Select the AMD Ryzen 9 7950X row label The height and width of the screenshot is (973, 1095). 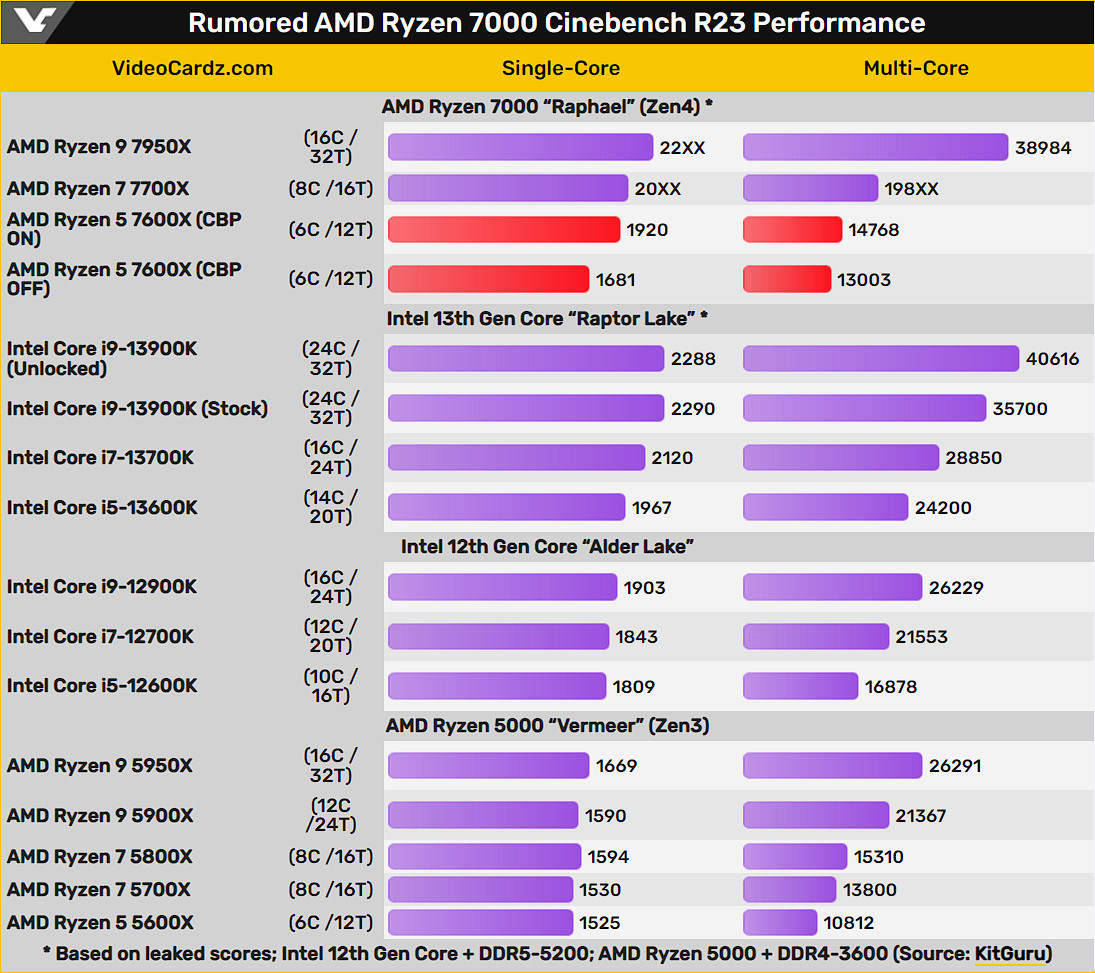coord(99,147)
